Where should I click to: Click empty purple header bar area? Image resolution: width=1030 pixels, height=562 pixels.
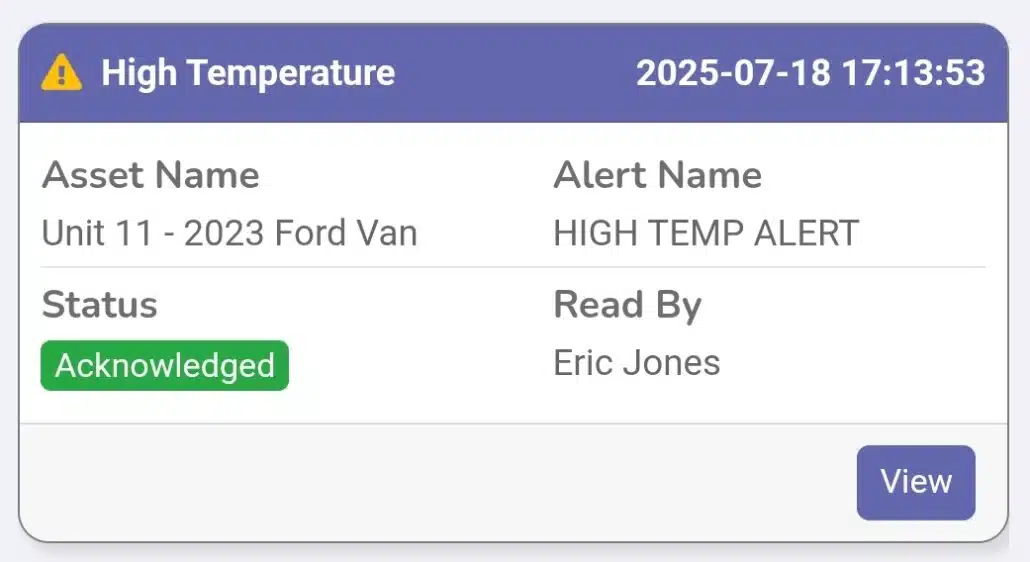tap(515, 73)
